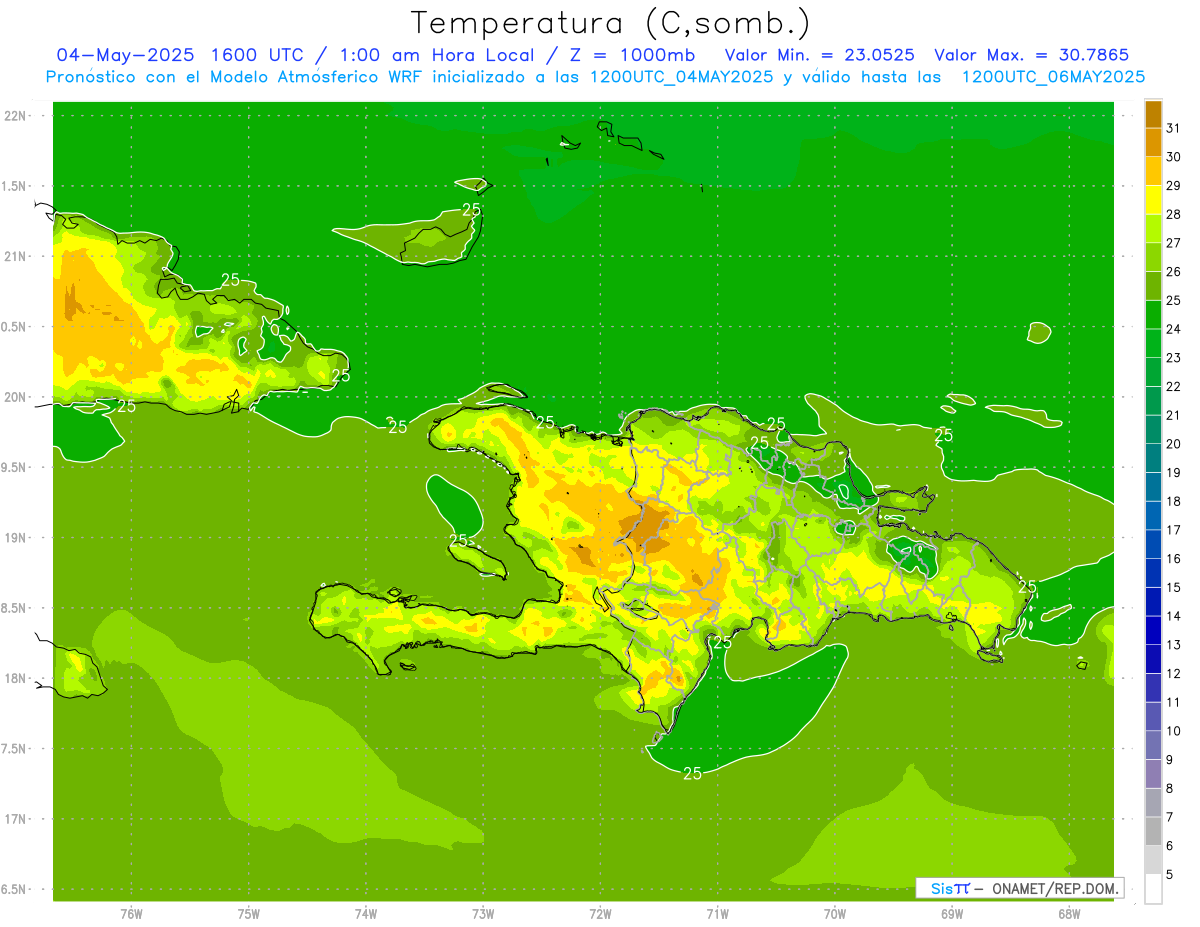Screen dimensions: 1200x927
Task: Click longitude axis label "75W"
Action: (x=249, y=914)
